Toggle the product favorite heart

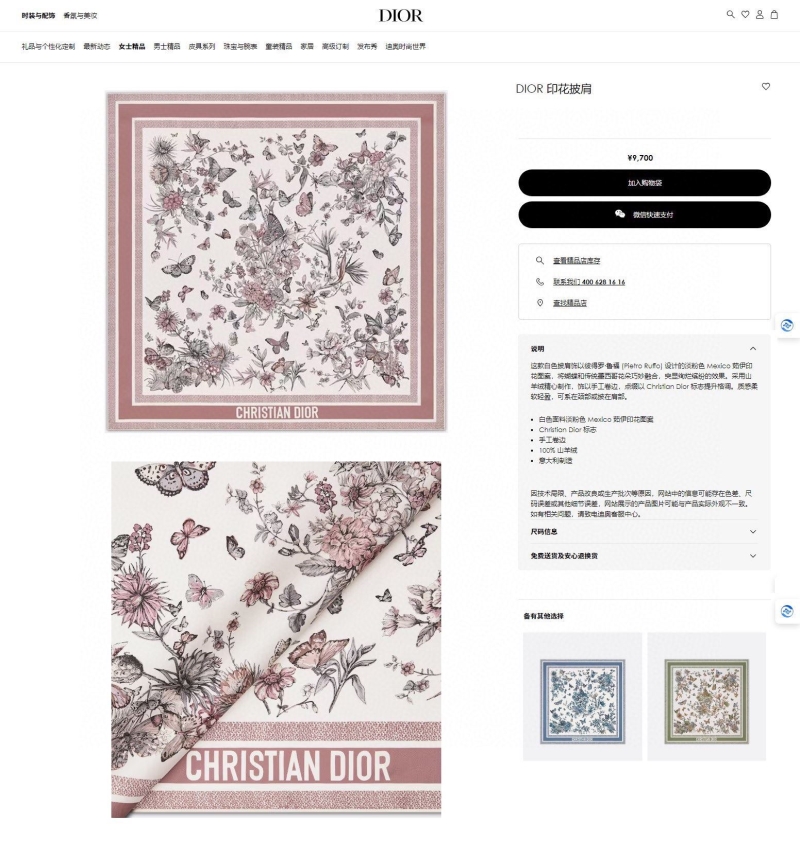click(766, 86)
